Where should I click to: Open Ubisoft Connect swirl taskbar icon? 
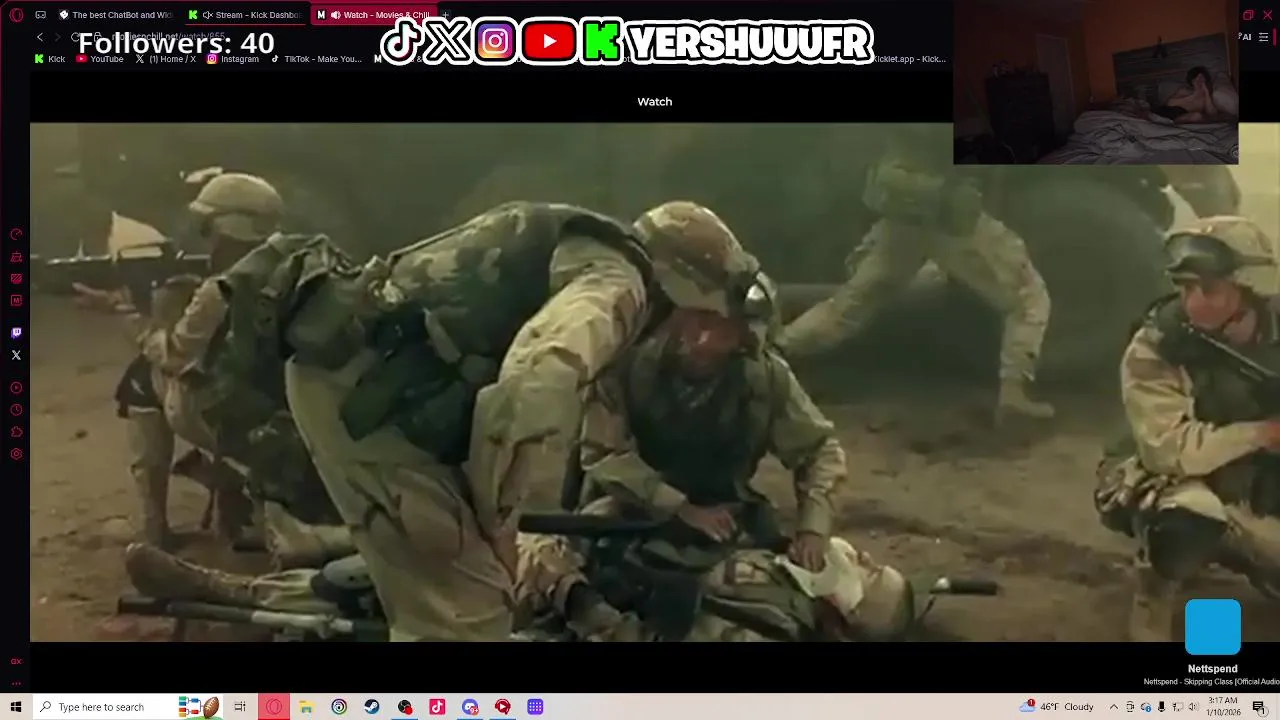[339, 707]
